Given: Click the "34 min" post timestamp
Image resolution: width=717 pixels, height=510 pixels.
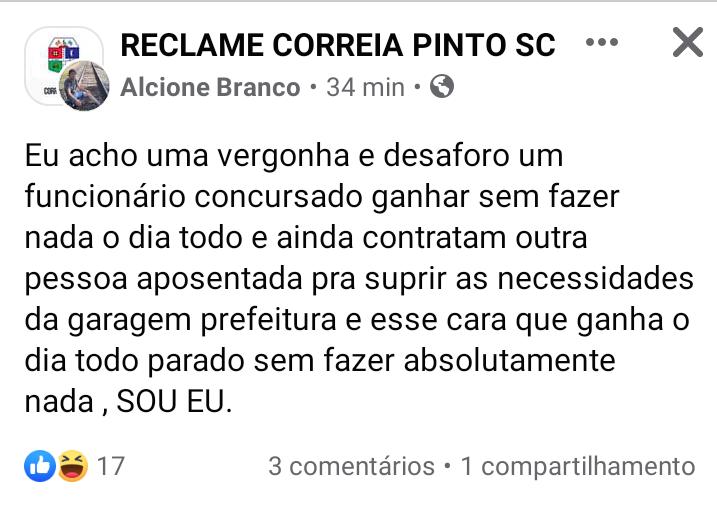Looking at the screenshot, I should click(365, 88).
